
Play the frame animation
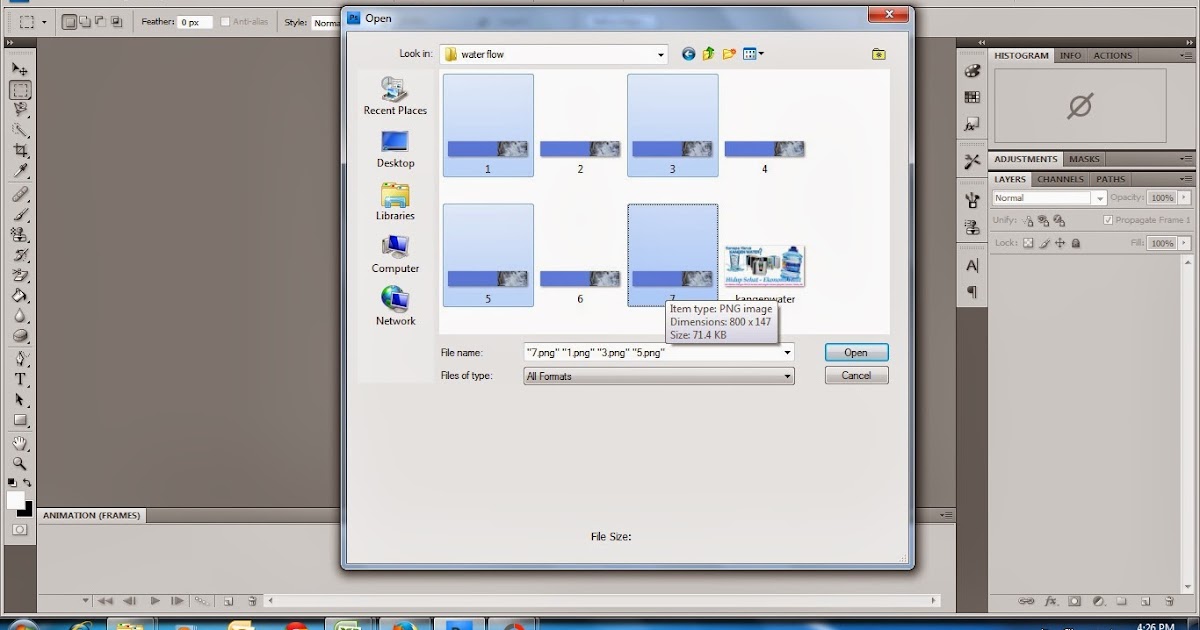[x=155, y=601]
